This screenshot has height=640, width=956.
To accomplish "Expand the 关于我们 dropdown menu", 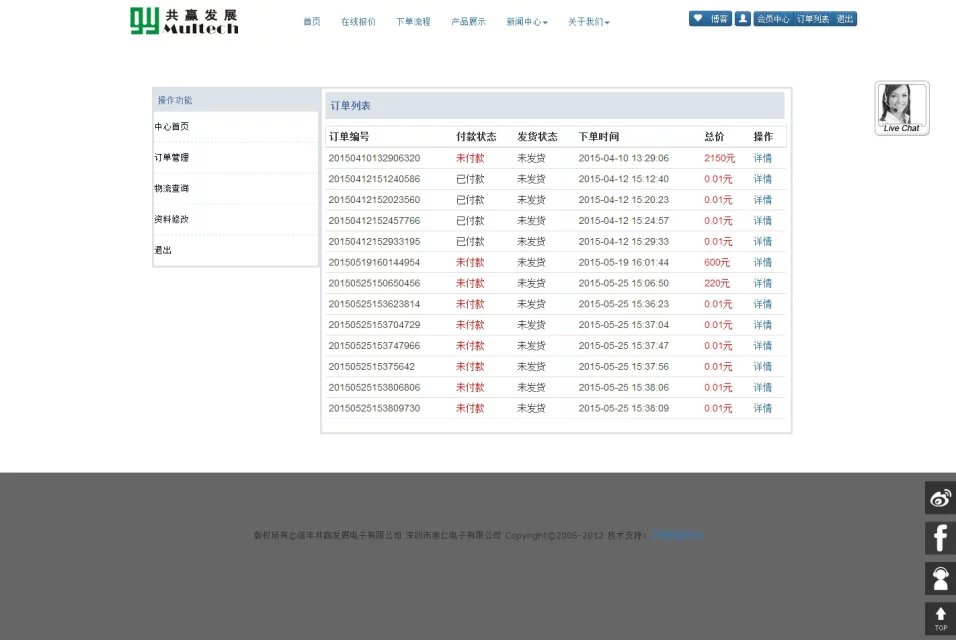I will 588,22.
